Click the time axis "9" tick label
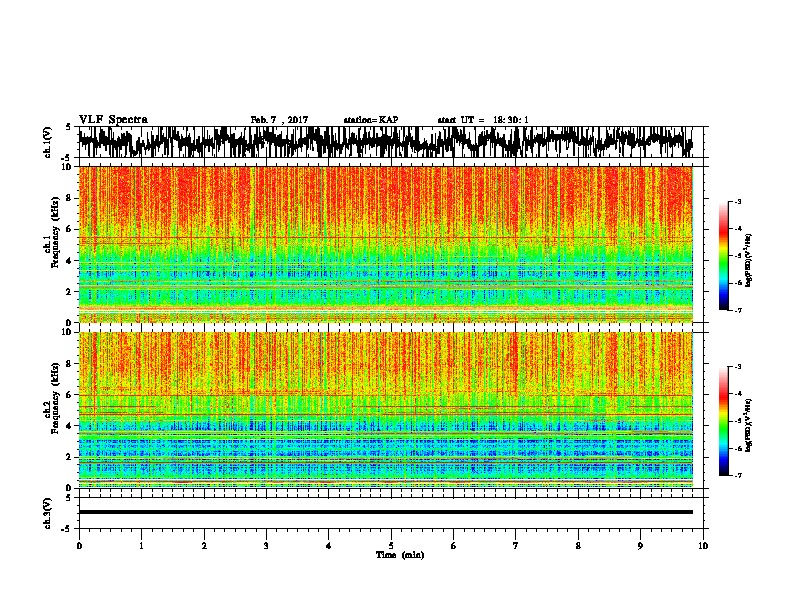The image size is (792, 612). 640,546
